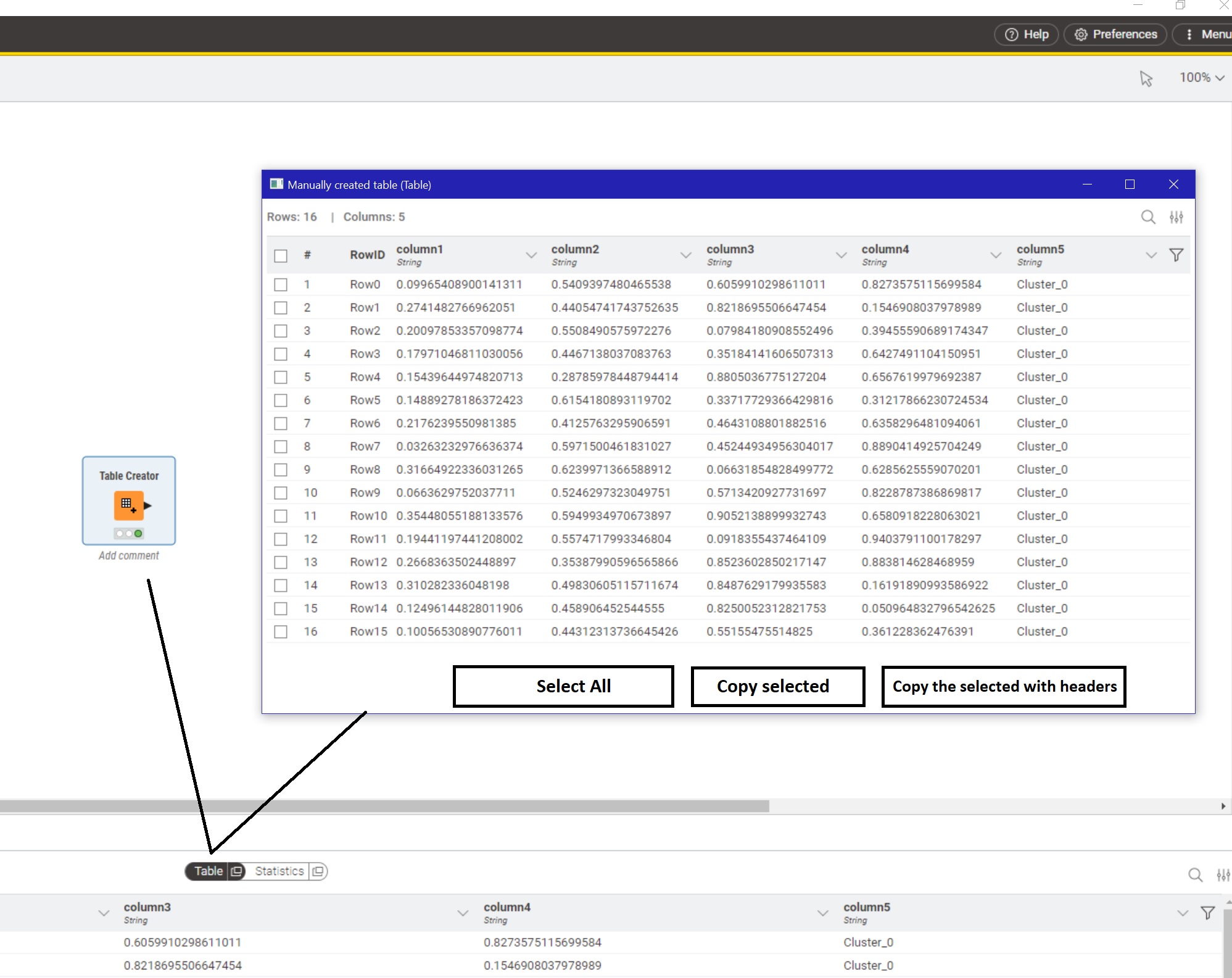The width and height of the screenshot is (1232, 978).
Task: Click popup window title bar icon
Action: click(x=276, y=184)
